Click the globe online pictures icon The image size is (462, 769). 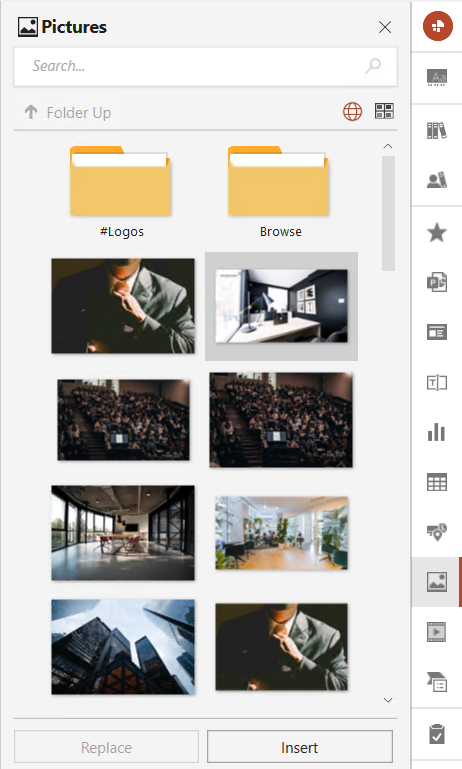(x=352, y=112)
